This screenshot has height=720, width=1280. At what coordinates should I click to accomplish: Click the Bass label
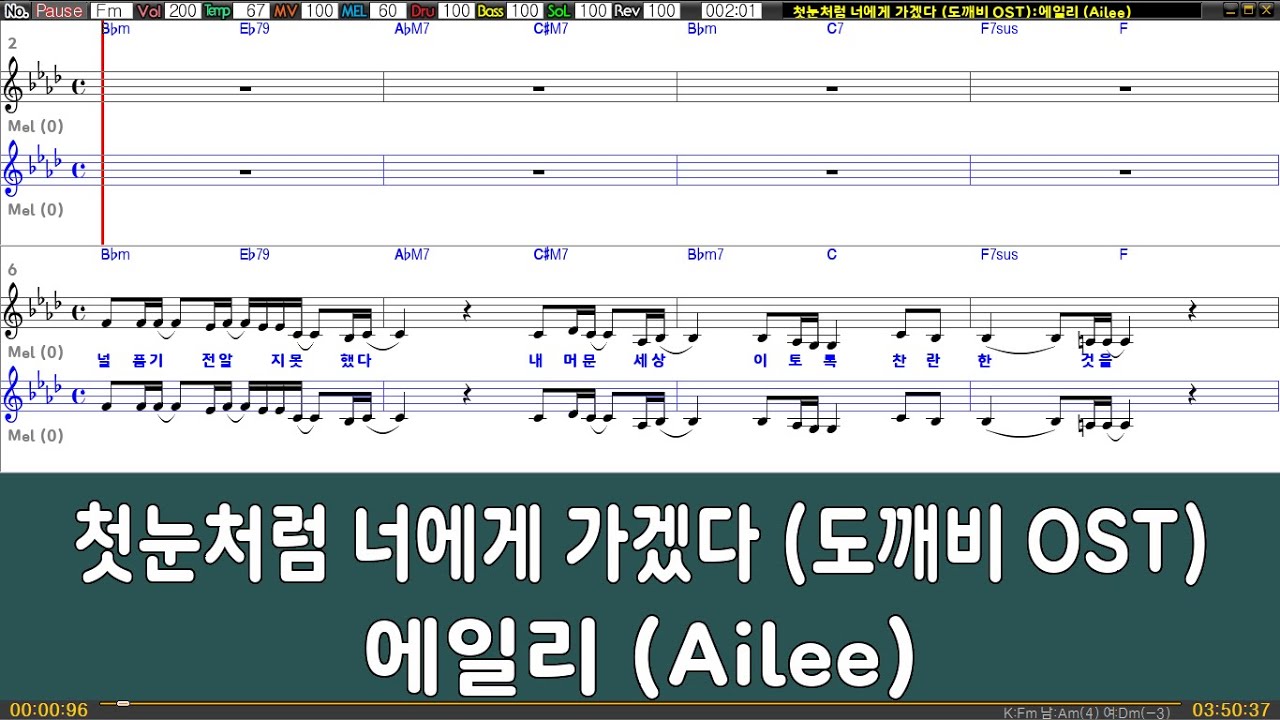[x=491, y=11]
